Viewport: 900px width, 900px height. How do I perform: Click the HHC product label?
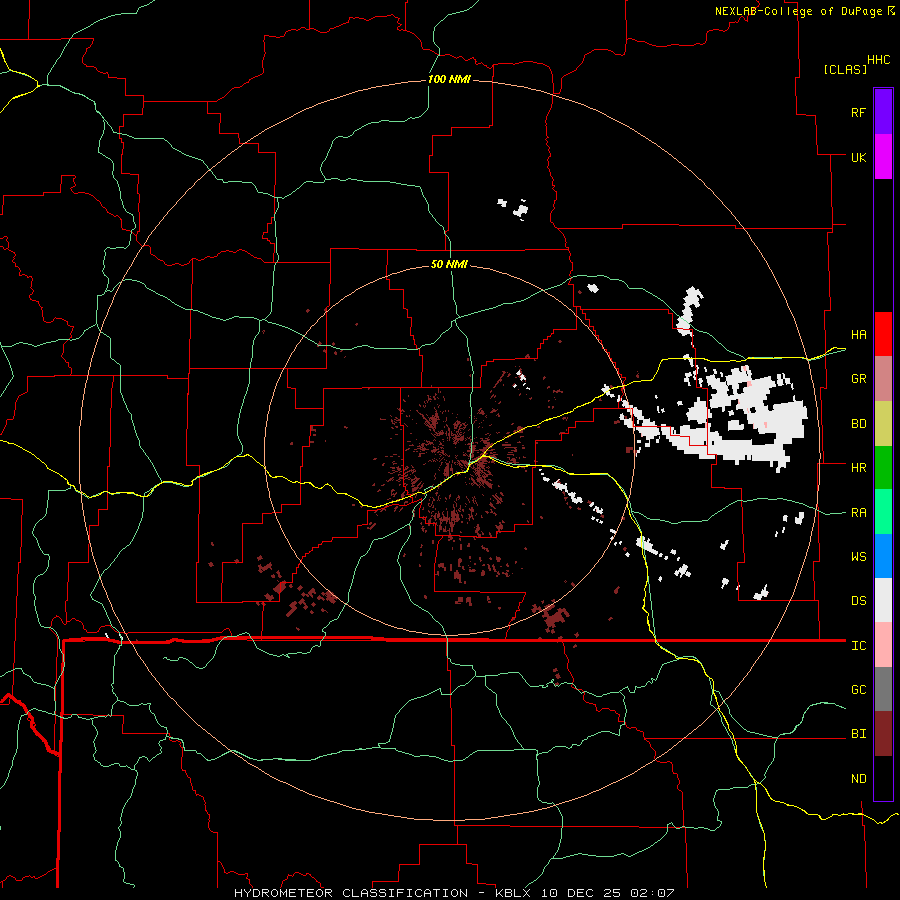pos(879,60)
